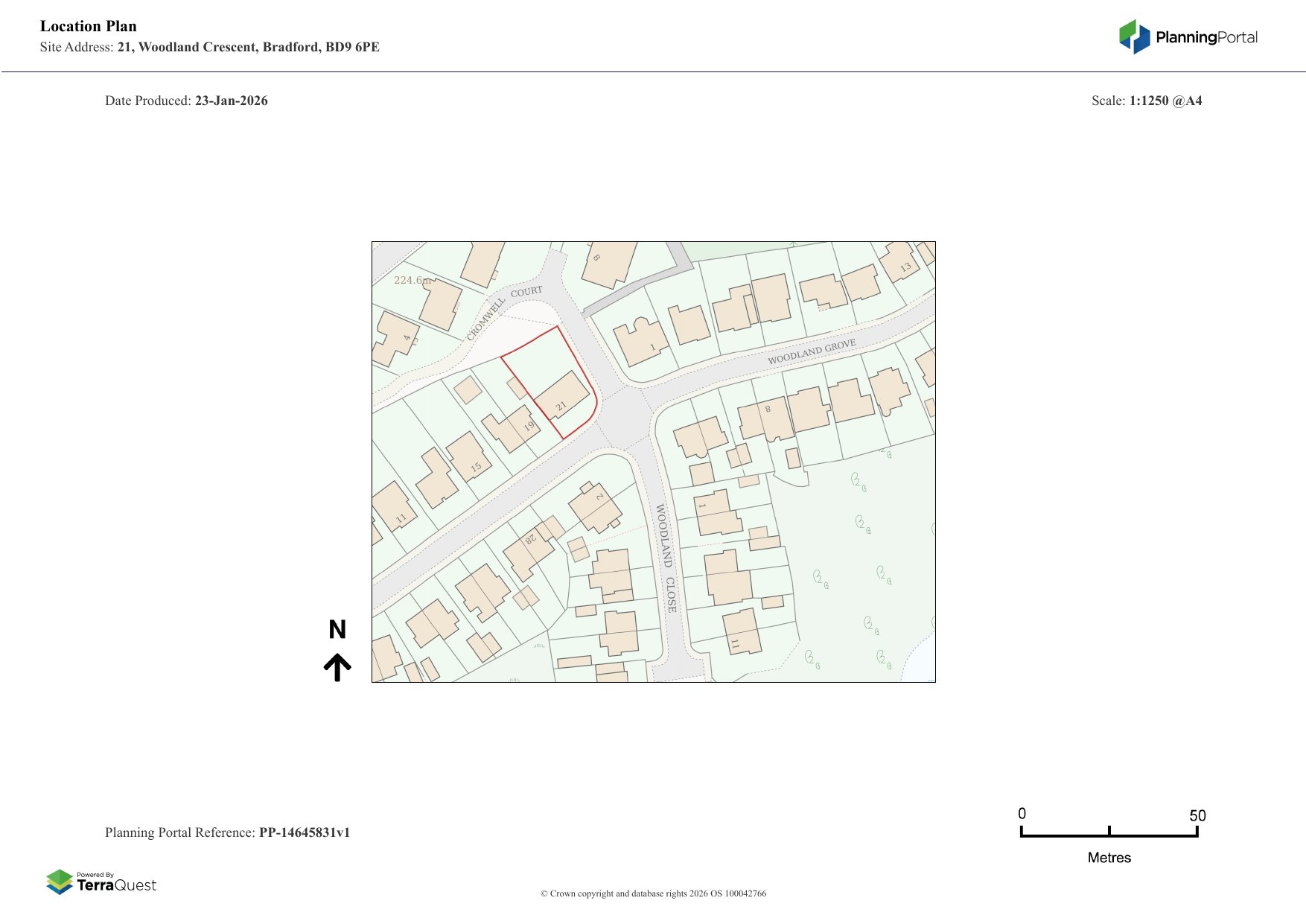Click the scale bar line
This screenshot has width=1306, height=924.
pyautogui.click(x=1109, y=835)
